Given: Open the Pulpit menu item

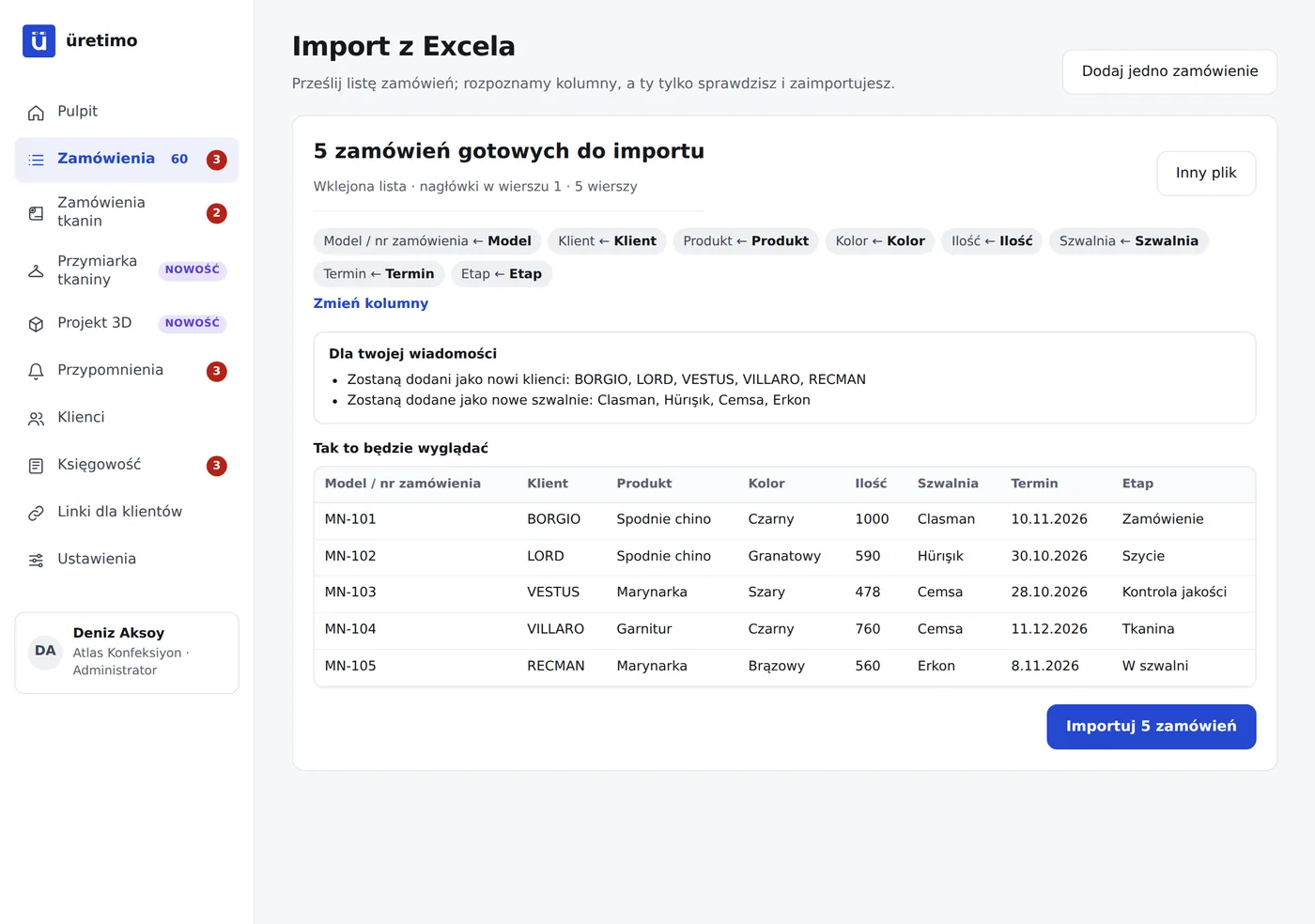Looking at the screenshot, I should tap(127, 113).
